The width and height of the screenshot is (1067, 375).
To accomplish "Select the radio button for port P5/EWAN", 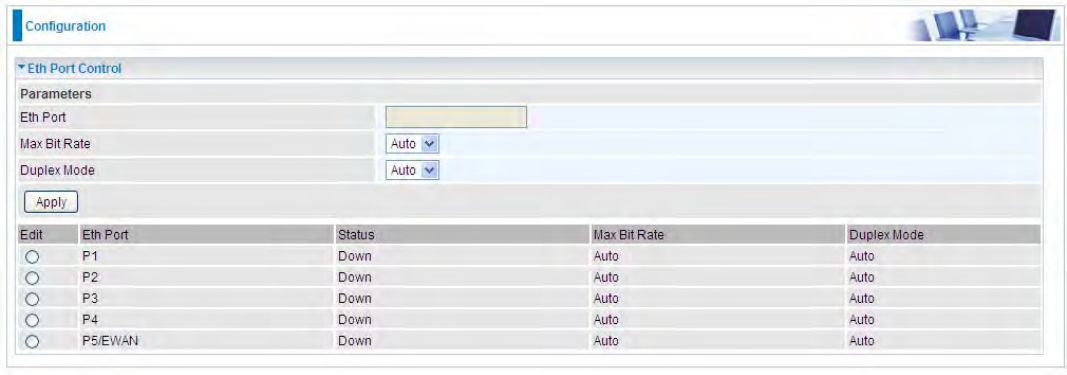I will [x=32, y=341].
